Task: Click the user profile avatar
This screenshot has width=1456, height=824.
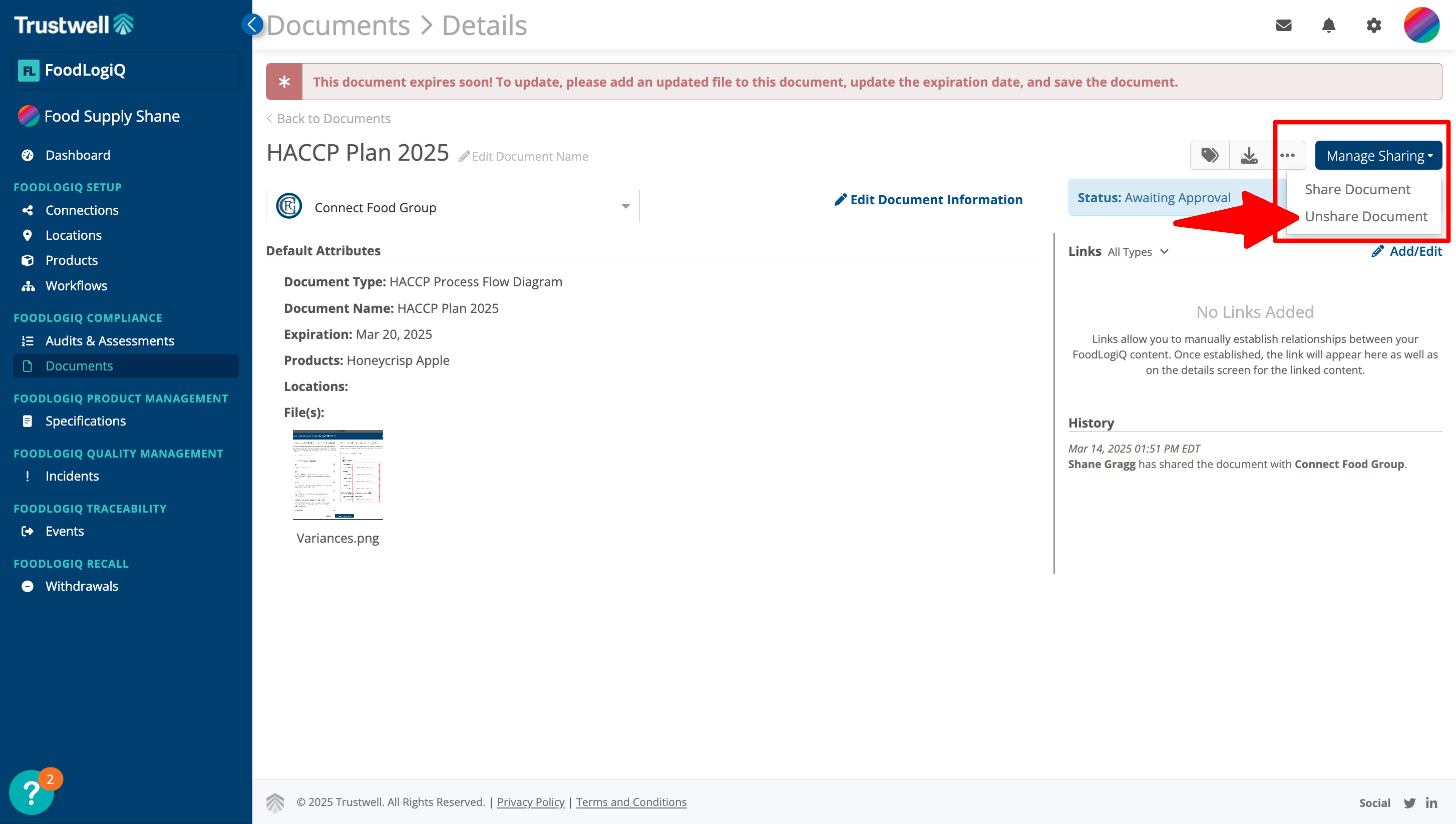Action: pyautogui.click(x=1421, y=25)
